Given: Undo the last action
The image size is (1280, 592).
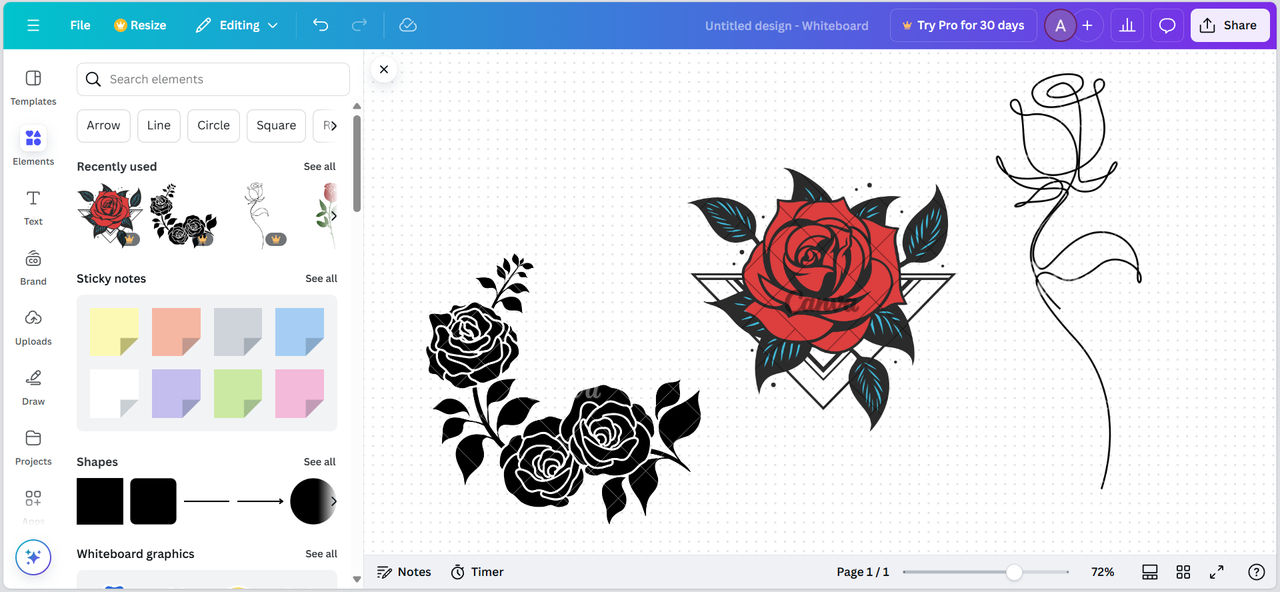Looking at the screenshot, I should pyautogui.click(x=320, y=25).
